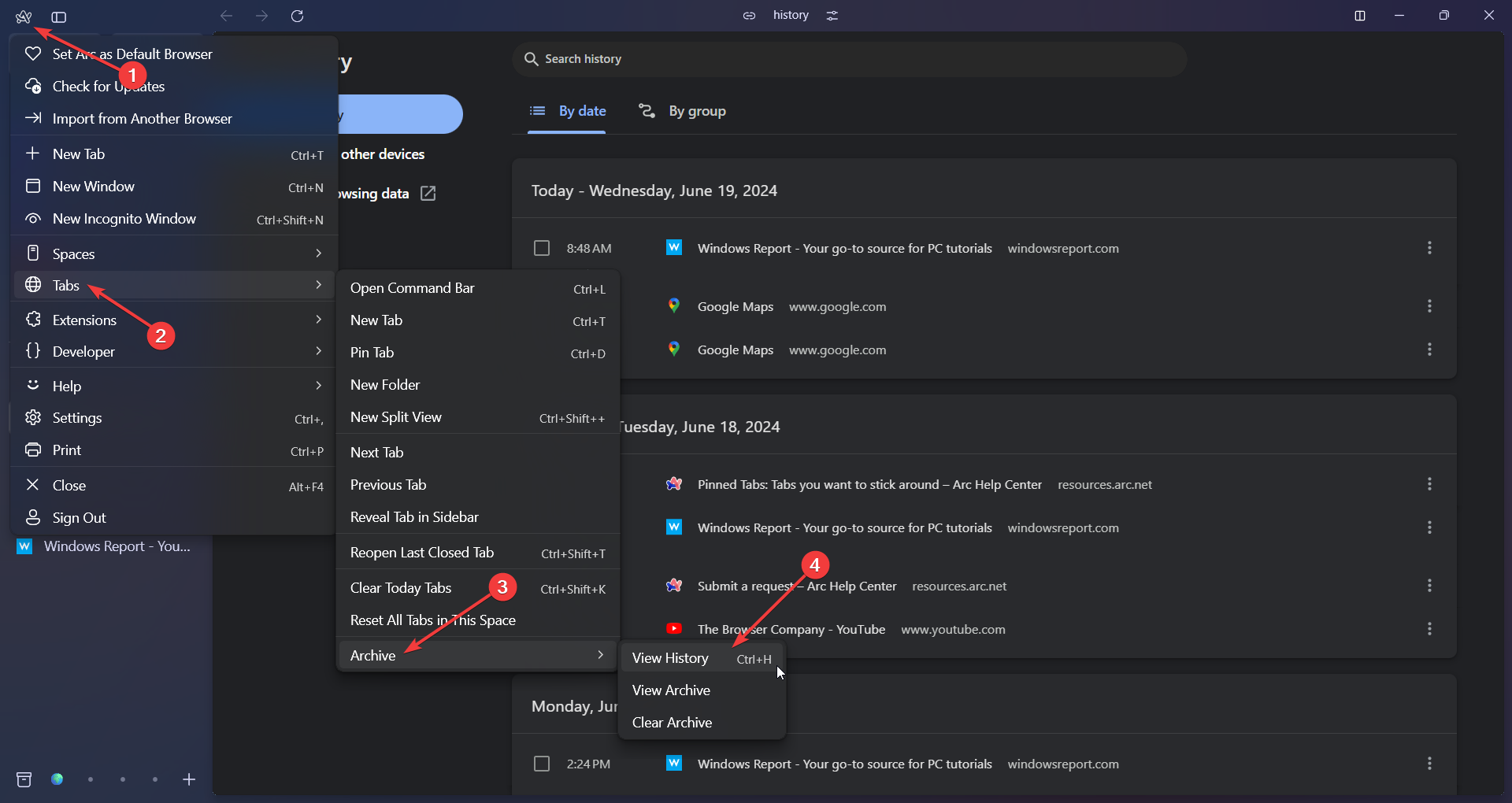The image size is (1512, 803).
Task: Open more options for 8:48 AM Windows Report entry
Action: point(1429,248)
